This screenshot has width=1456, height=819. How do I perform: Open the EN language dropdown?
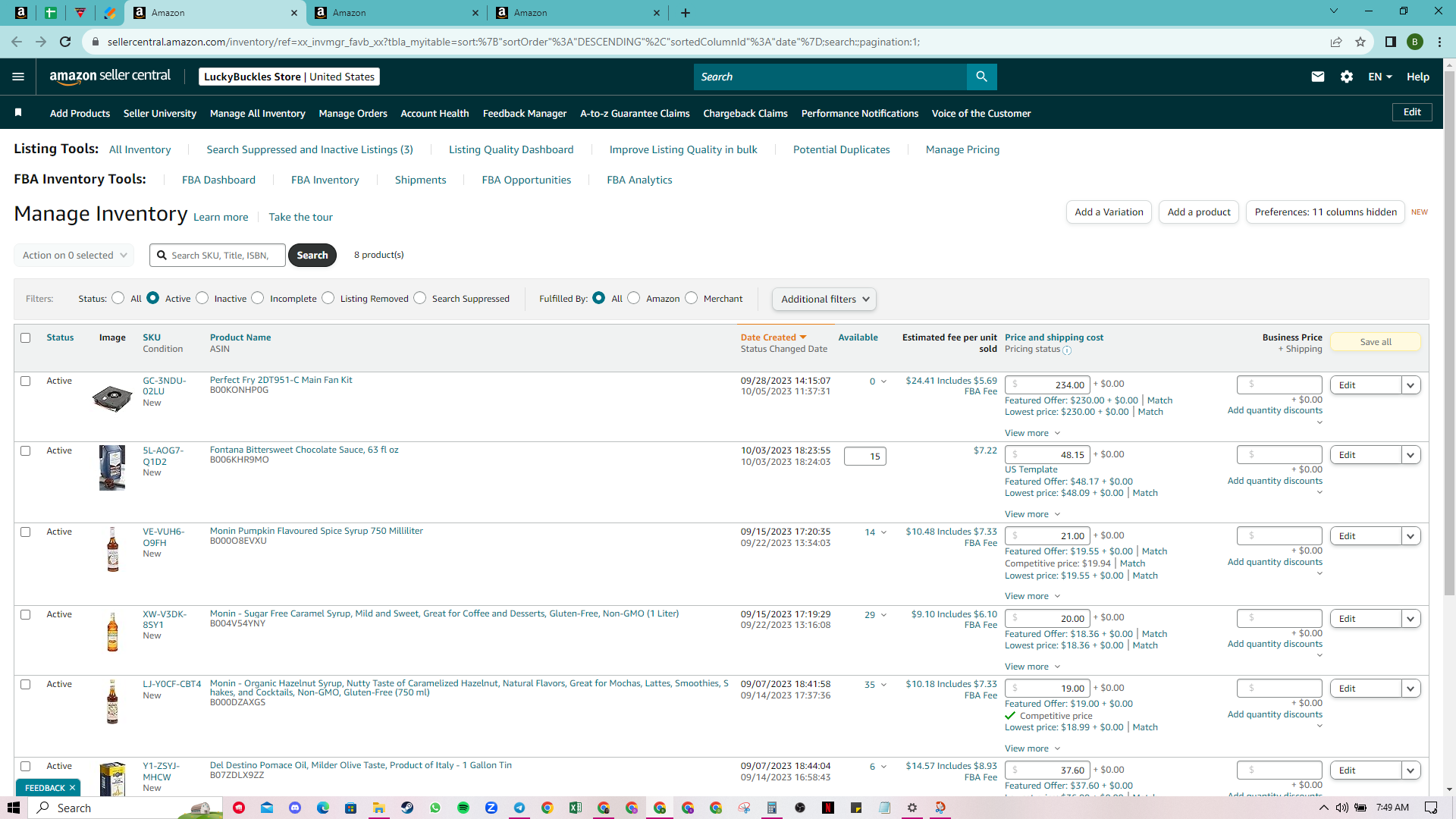[1380, 77]
